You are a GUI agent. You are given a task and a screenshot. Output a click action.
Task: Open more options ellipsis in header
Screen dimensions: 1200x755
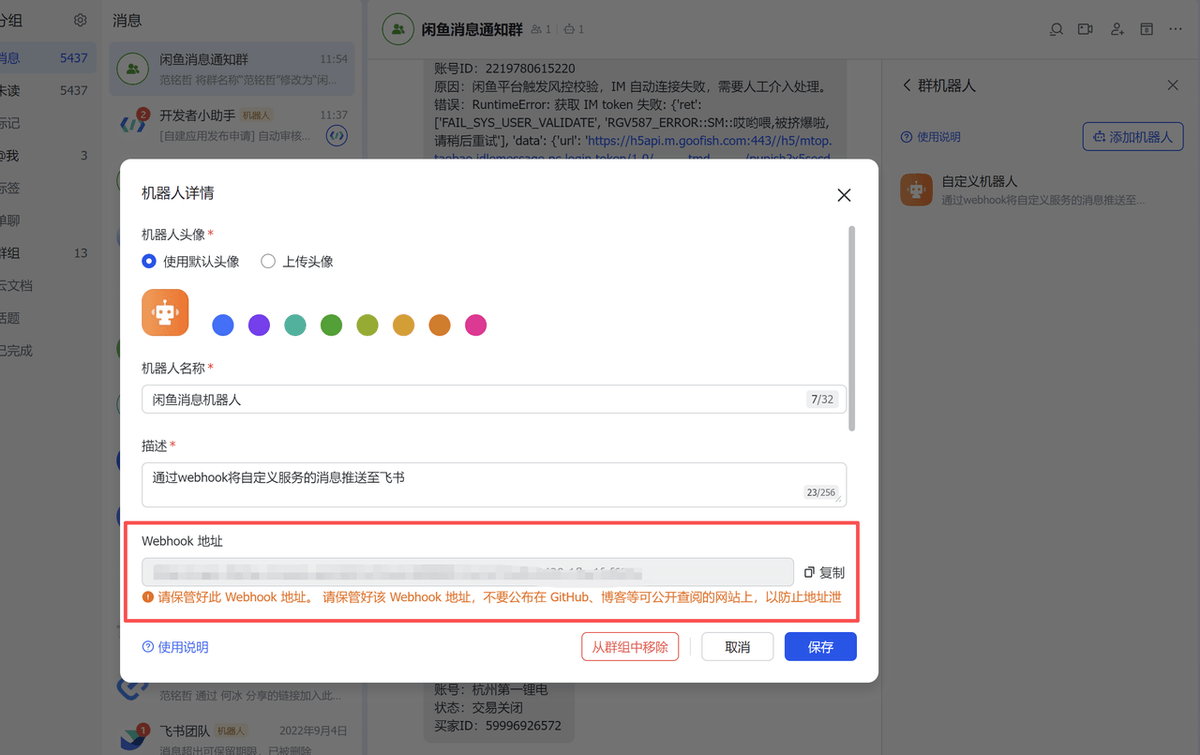click(1176, 29)
